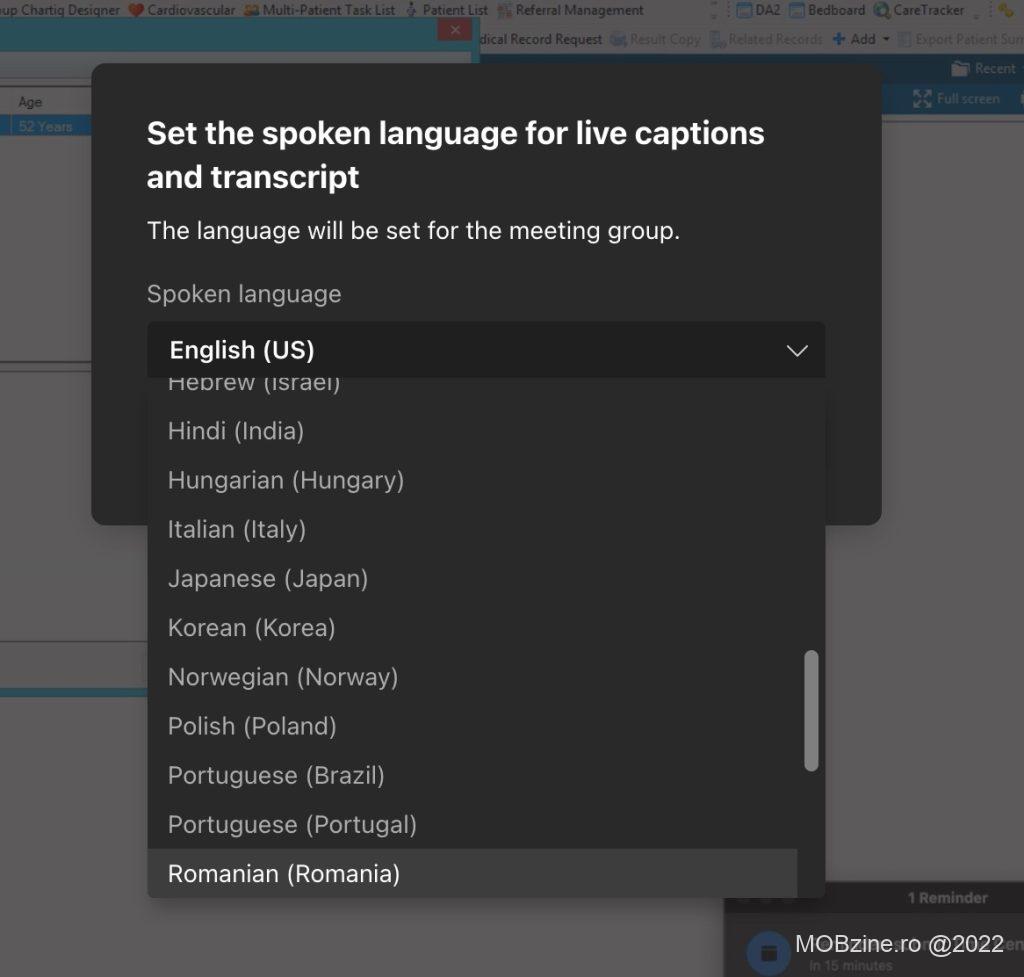The width and height of the screenshot is (1024, 977).
Task: Click the language list scrollbar thumb
Action: [811, 710]
